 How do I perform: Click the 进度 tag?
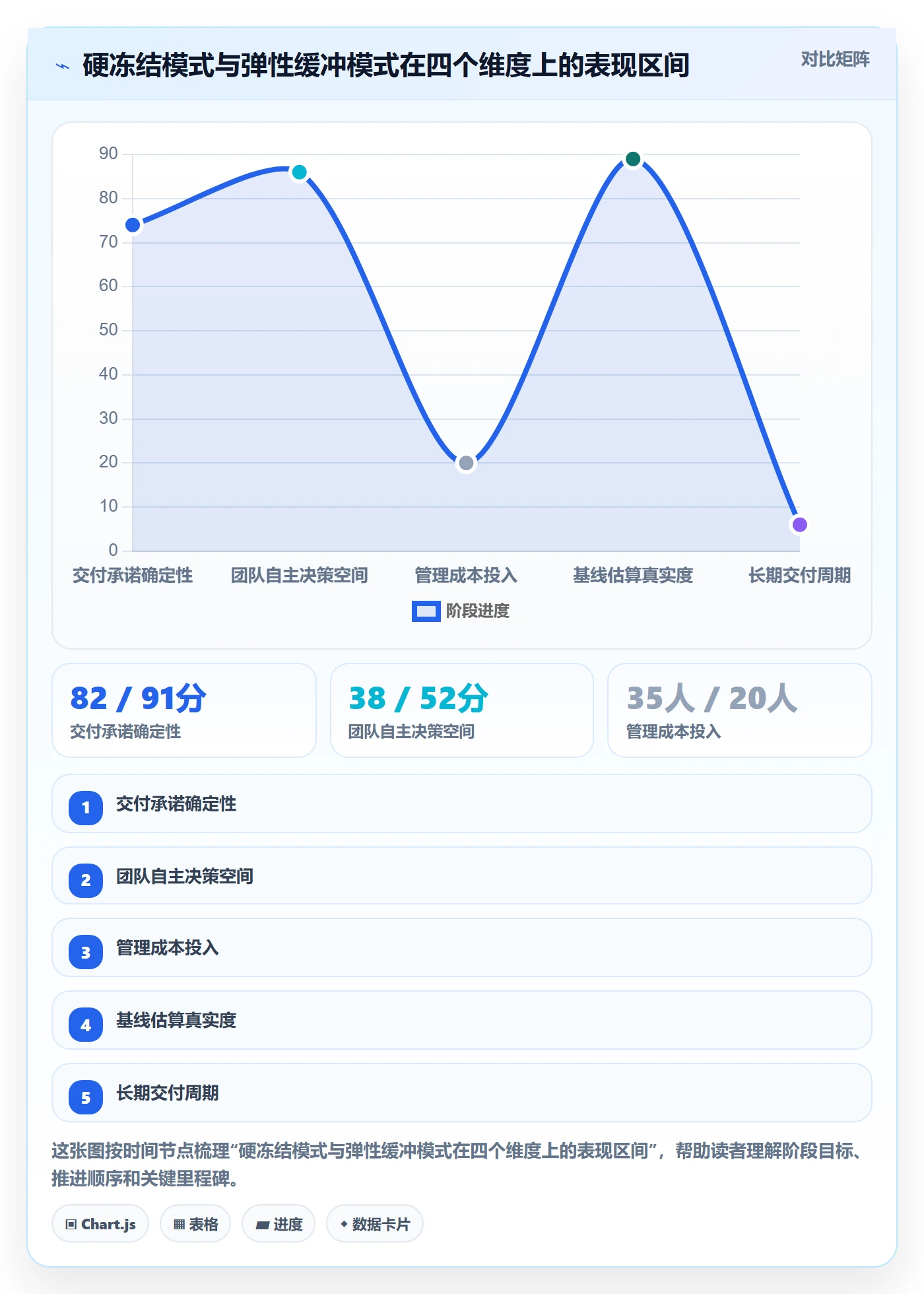coord(279,1224)
